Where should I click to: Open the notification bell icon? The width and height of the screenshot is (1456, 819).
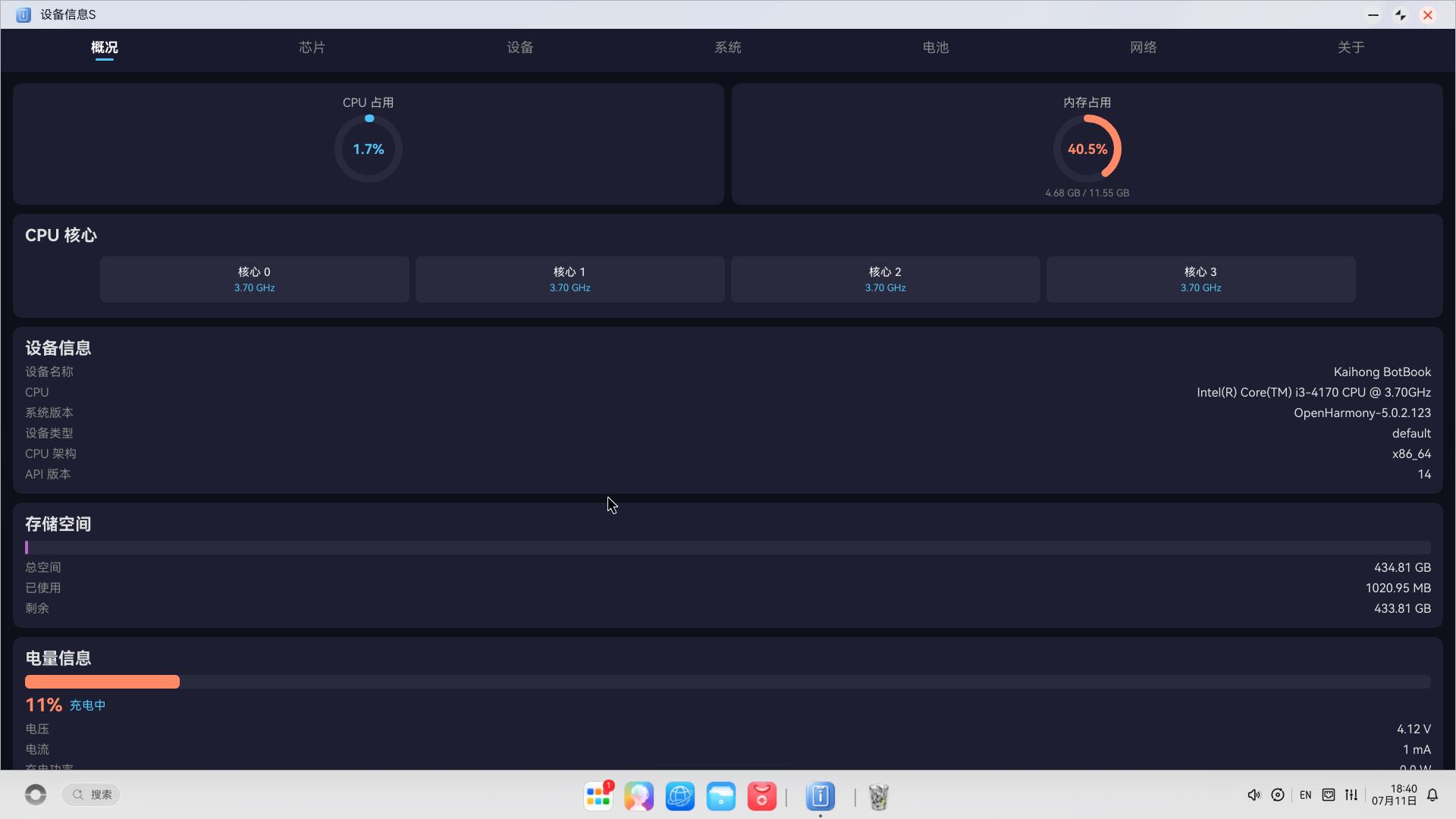[x=1432, y=795]
